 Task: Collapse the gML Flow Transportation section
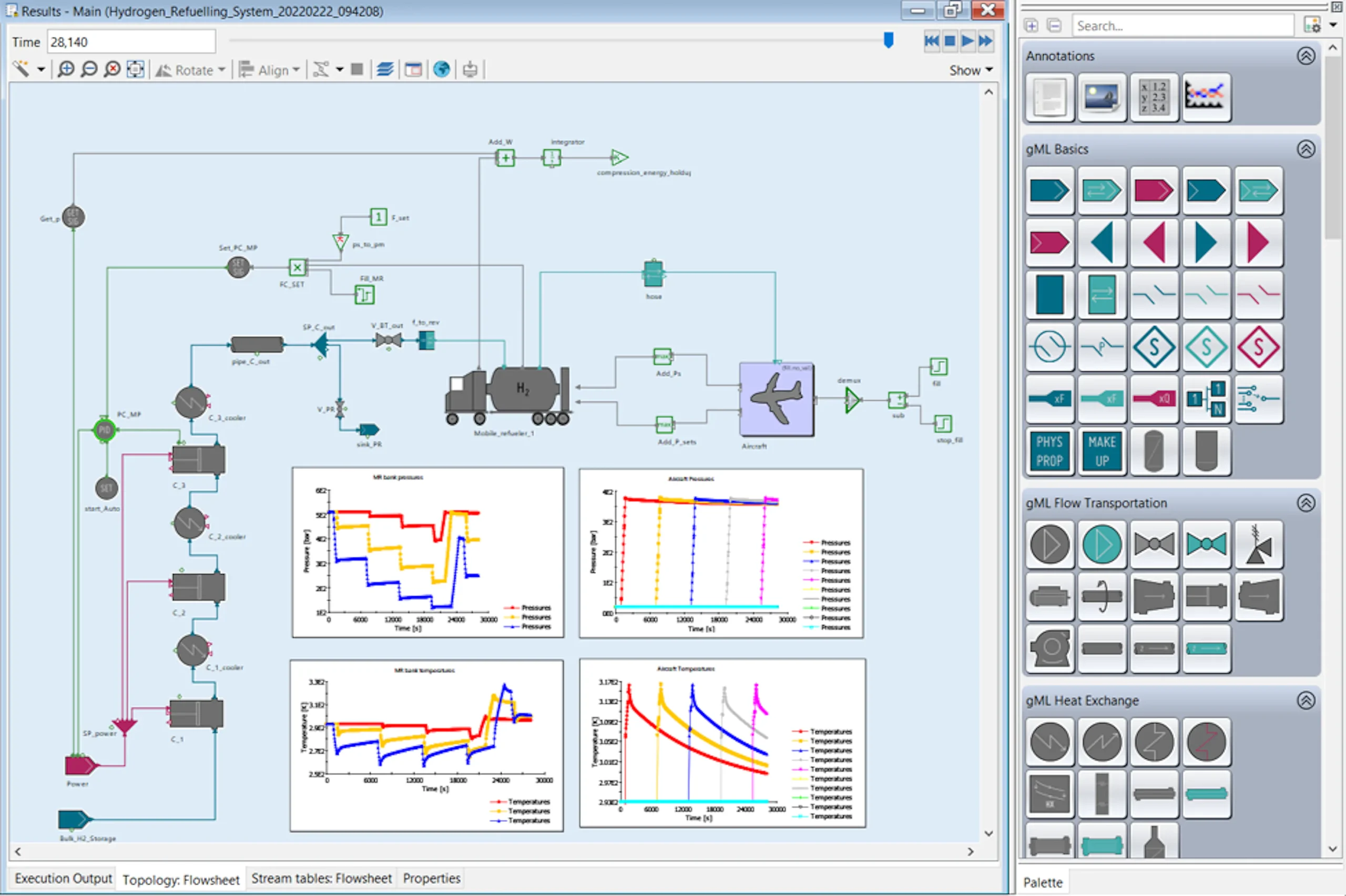pos(1306,503)
